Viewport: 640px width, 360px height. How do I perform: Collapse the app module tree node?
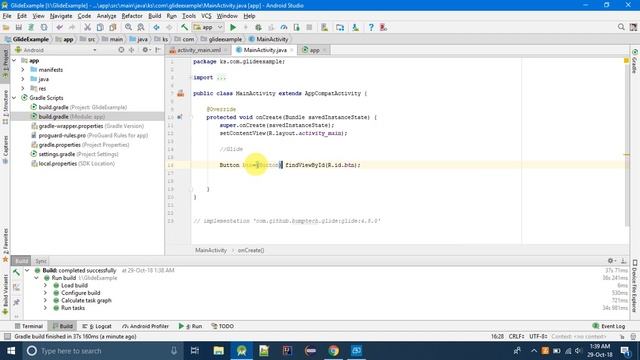coord(14,60)
